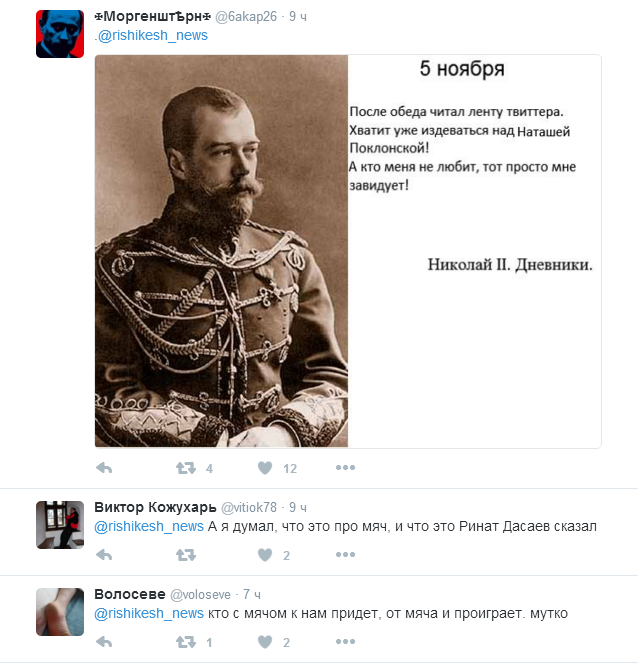Enlarge the Николай II diary image
Screen dimensions: 638x663
click(348, 251)
